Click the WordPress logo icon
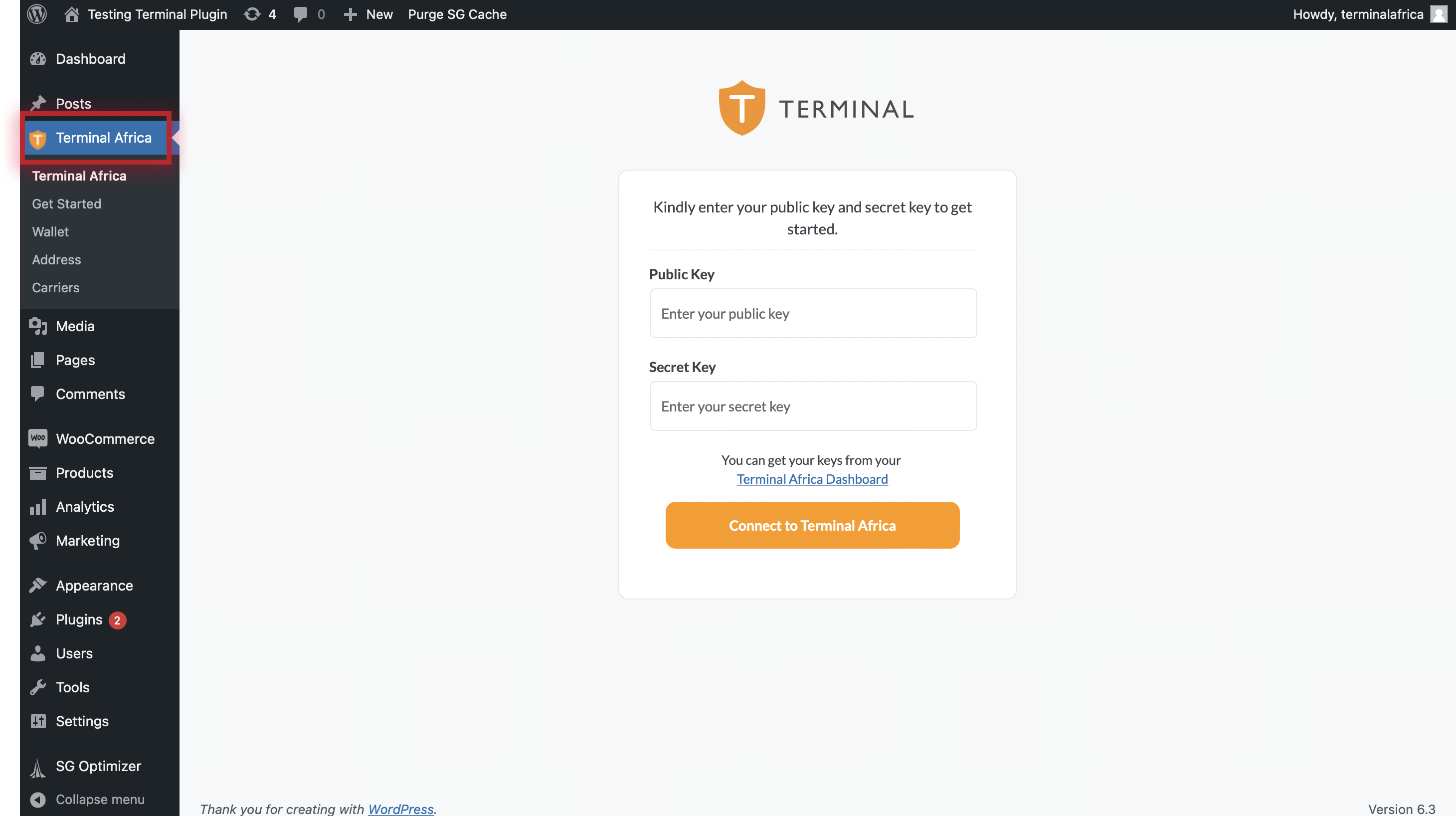1456x816 pixels. click(37, 14)
